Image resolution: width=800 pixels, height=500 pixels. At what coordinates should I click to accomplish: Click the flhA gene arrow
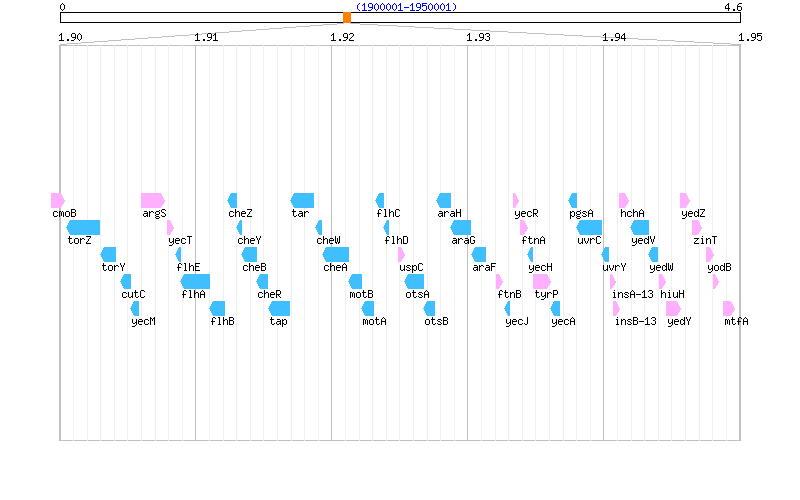click(x=195, y=281)
